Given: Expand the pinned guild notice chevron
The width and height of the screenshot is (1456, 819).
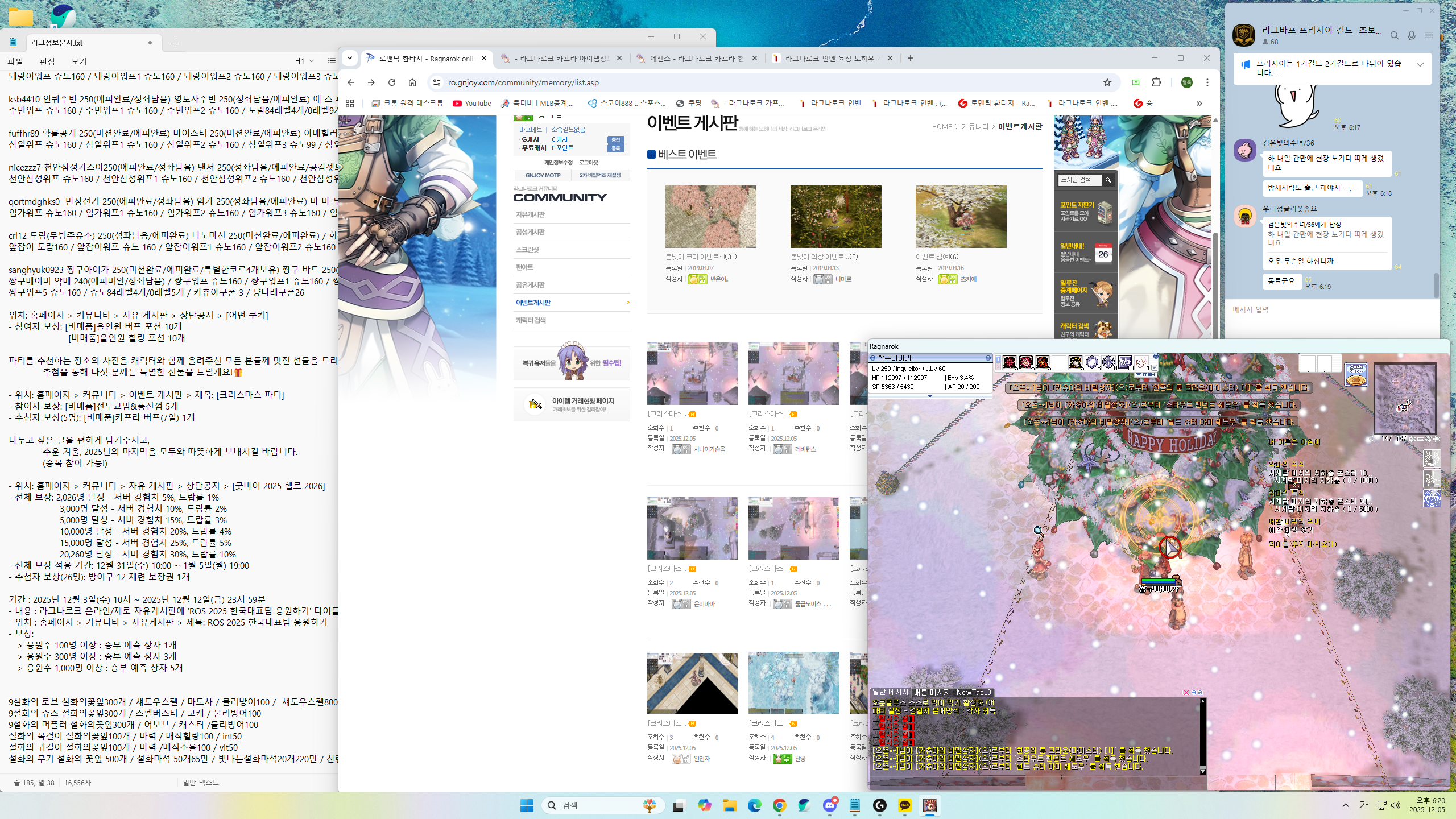Looking at the screenshot, I should [x=1420, y=64].
